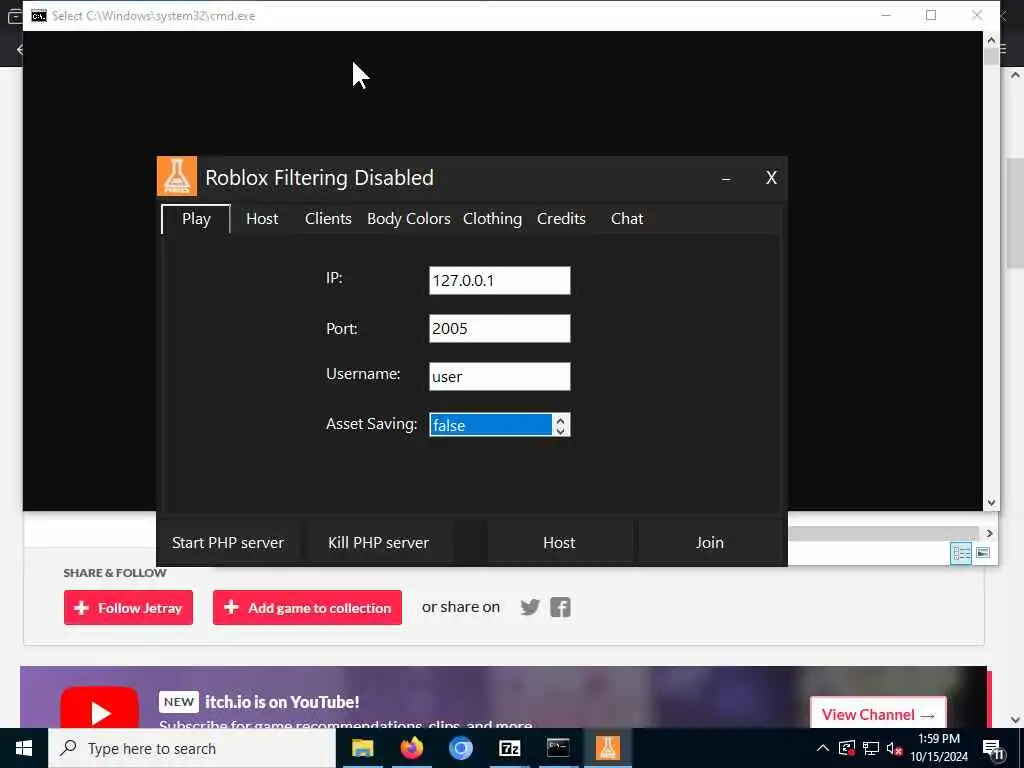Show hidden system tray icons
This screenshot has height=768, width=1024.
point(823,748)
